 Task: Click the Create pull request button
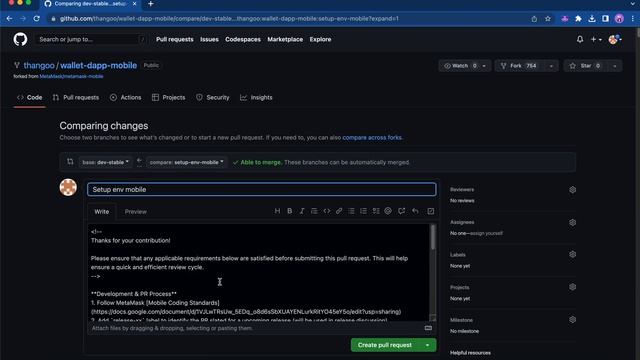[x=385, y=345]
